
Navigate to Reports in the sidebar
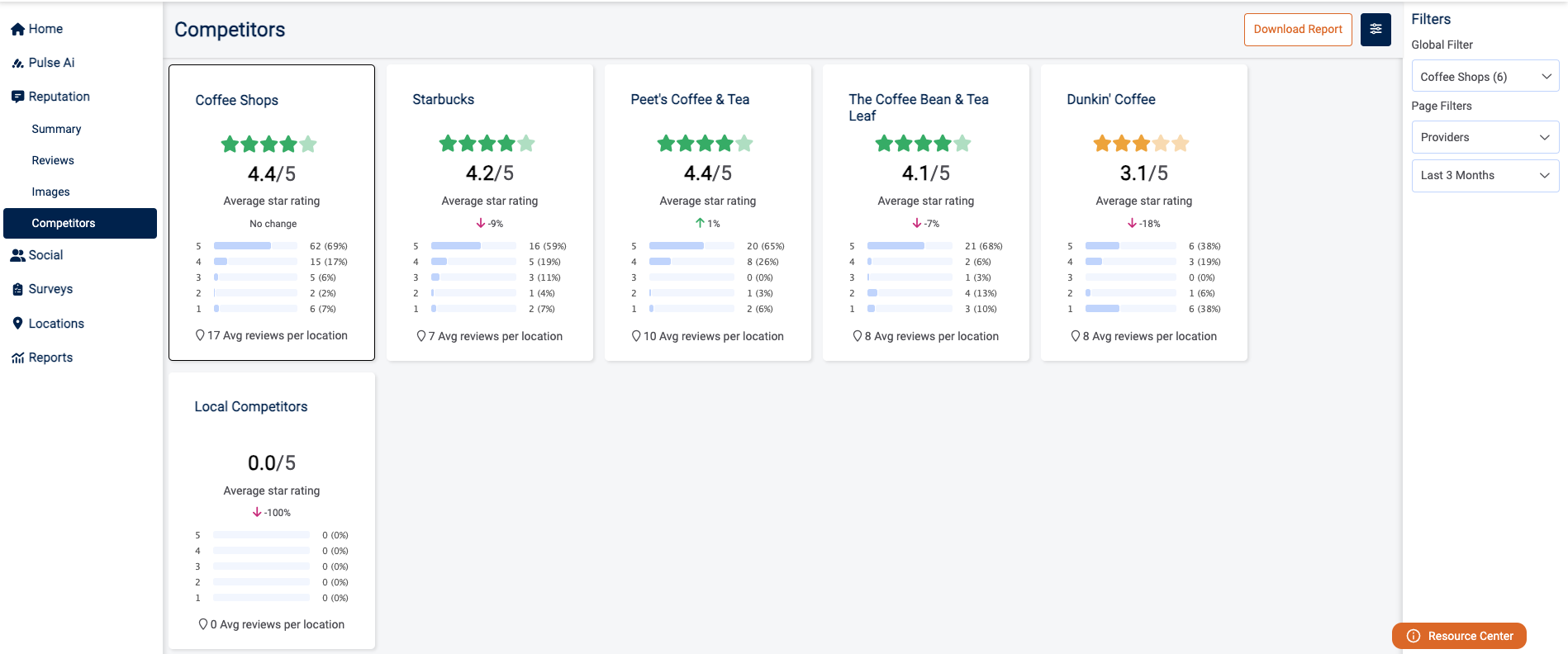pyautogui.click(x=50, y=358)
